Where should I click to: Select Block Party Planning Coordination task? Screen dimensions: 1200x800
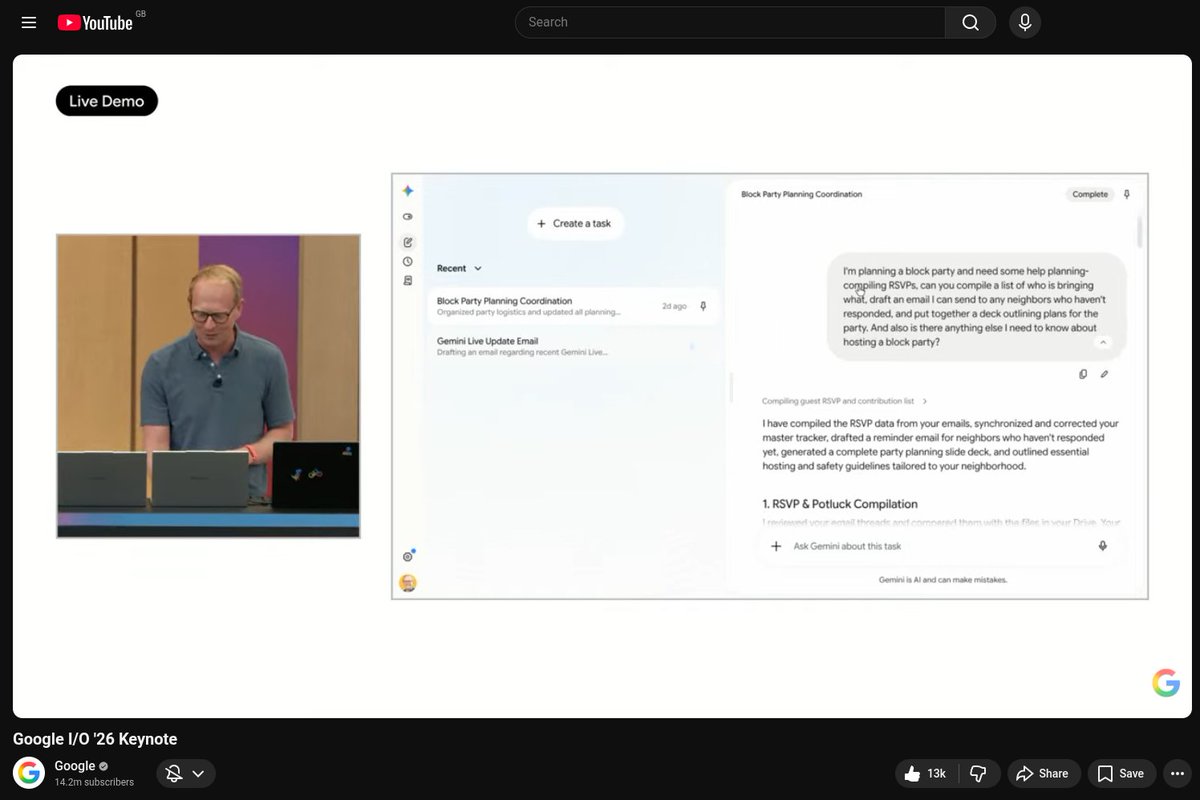click(x=575, y=306)
